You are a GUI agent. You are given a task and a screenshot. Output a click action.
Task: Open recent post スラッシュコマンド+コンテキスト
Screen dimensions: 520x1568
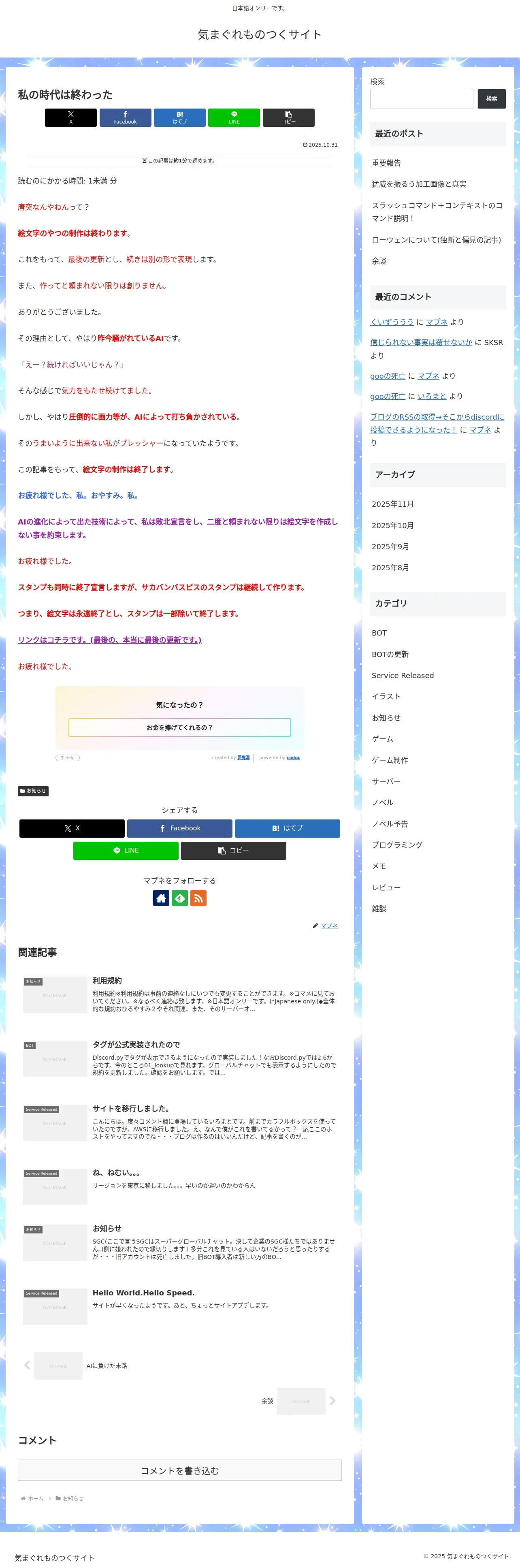(x=437, y=212)
